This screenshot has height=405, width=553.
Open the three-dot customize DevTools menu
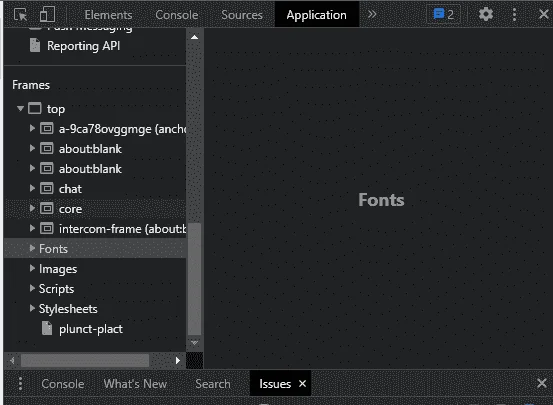(x=514, y=14)
